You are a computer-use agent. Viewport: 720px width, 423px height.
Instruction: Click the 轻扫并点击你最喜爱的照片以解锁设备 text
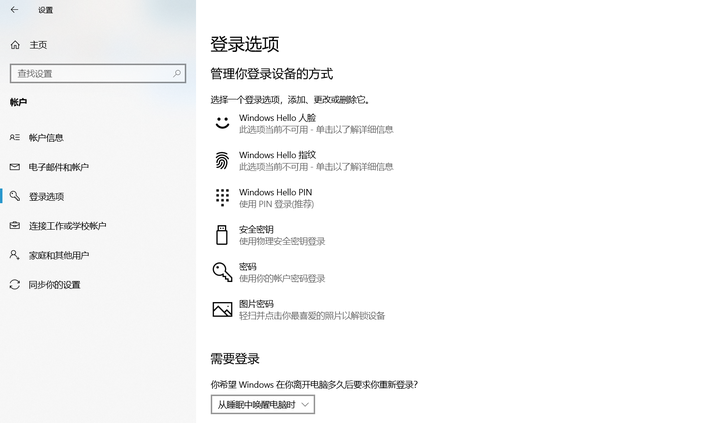(x=312, y=316)
